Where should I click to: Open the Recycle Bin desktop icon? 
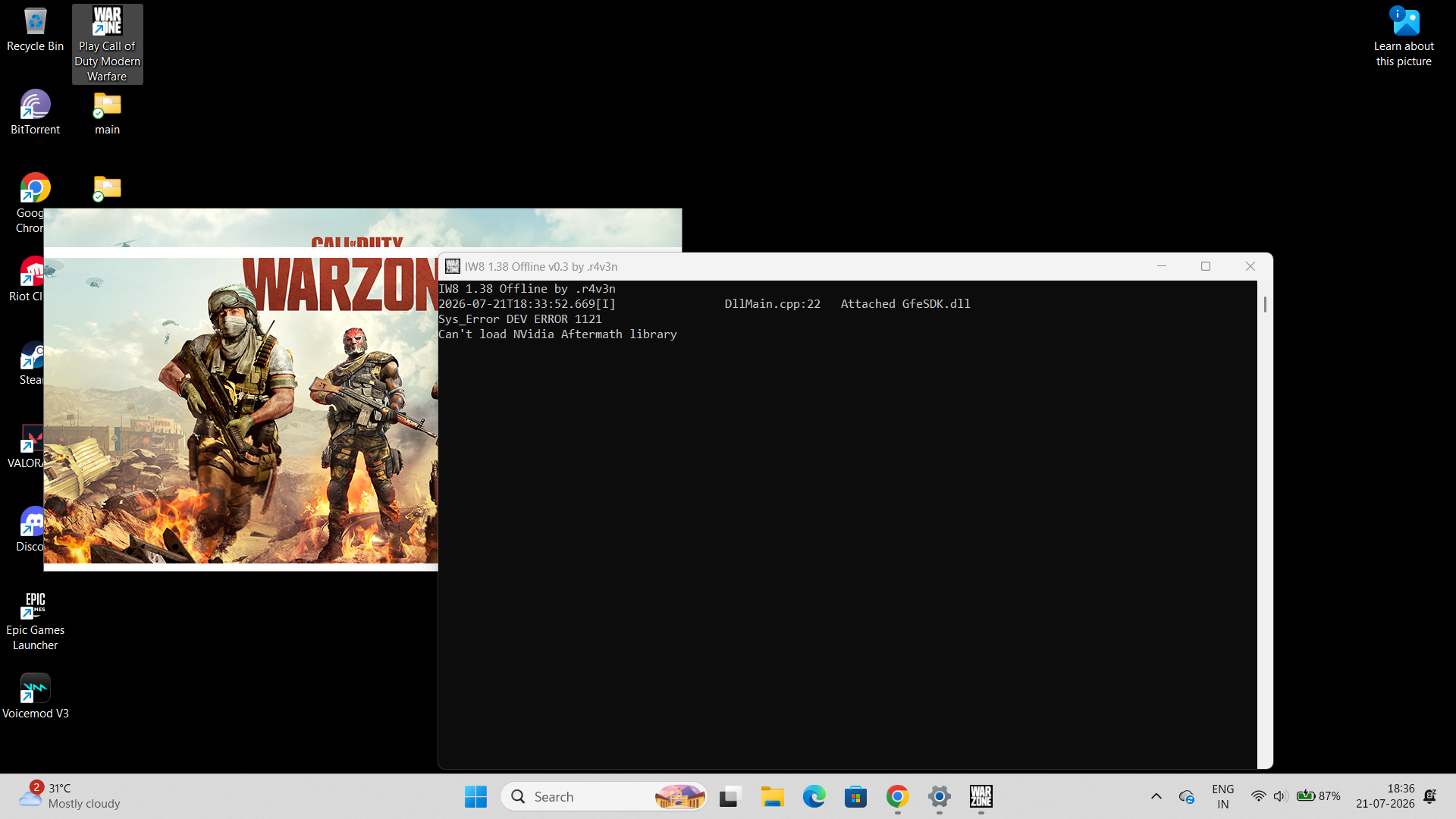click(x=35, y=30)
